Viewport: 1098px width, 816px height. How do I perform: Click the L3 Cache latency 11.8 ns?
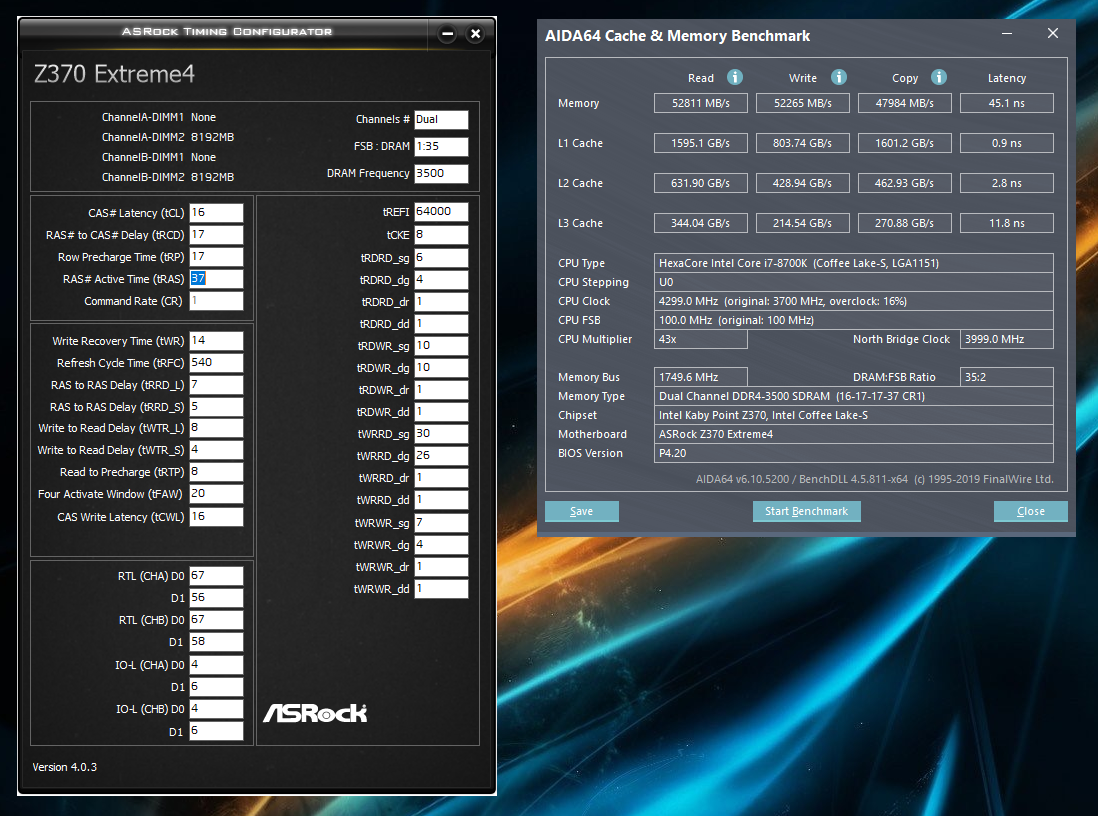[1006, 223]
